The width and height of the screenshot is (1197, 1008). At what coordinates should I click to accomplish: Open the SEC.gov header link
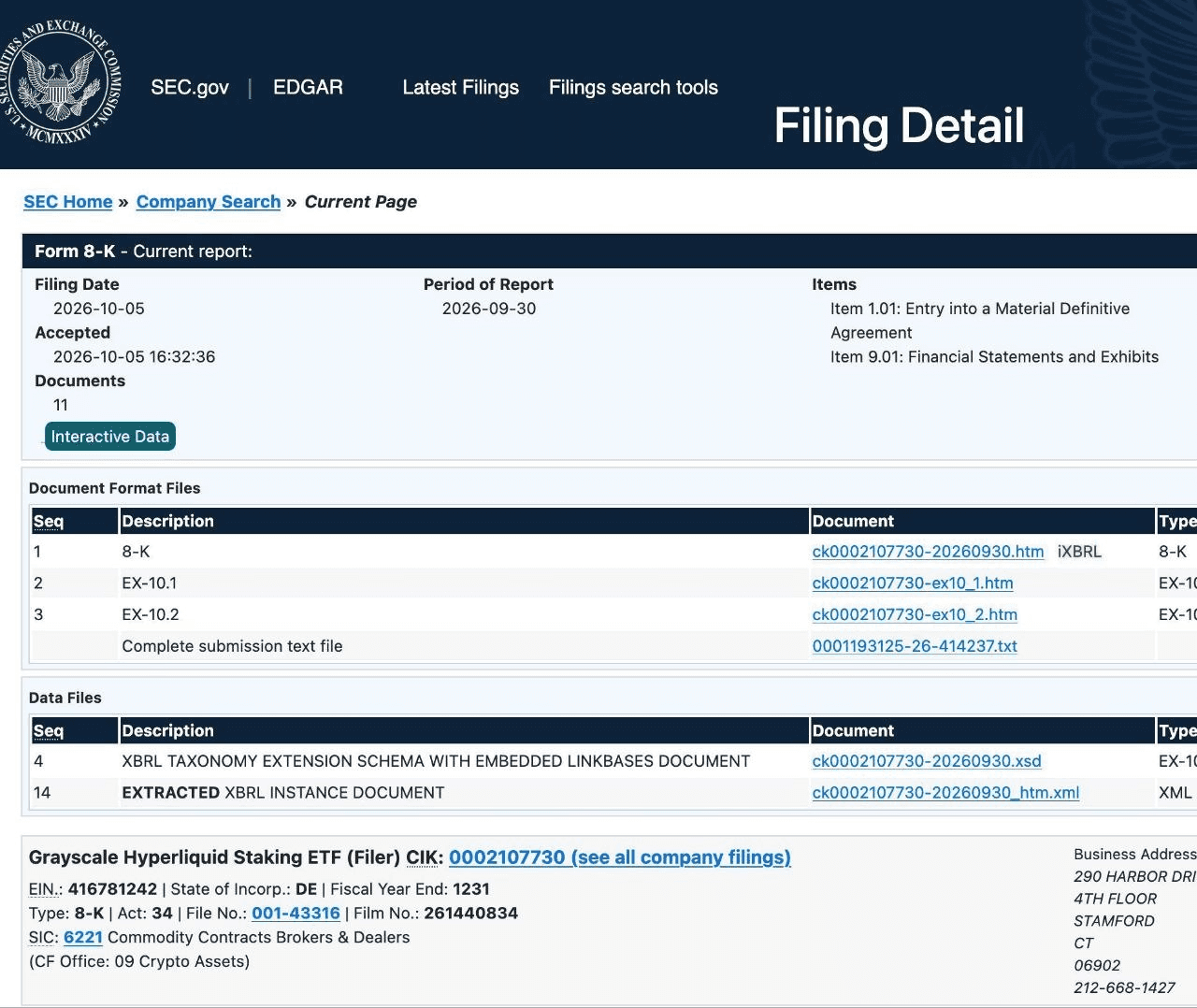[190, 87]
